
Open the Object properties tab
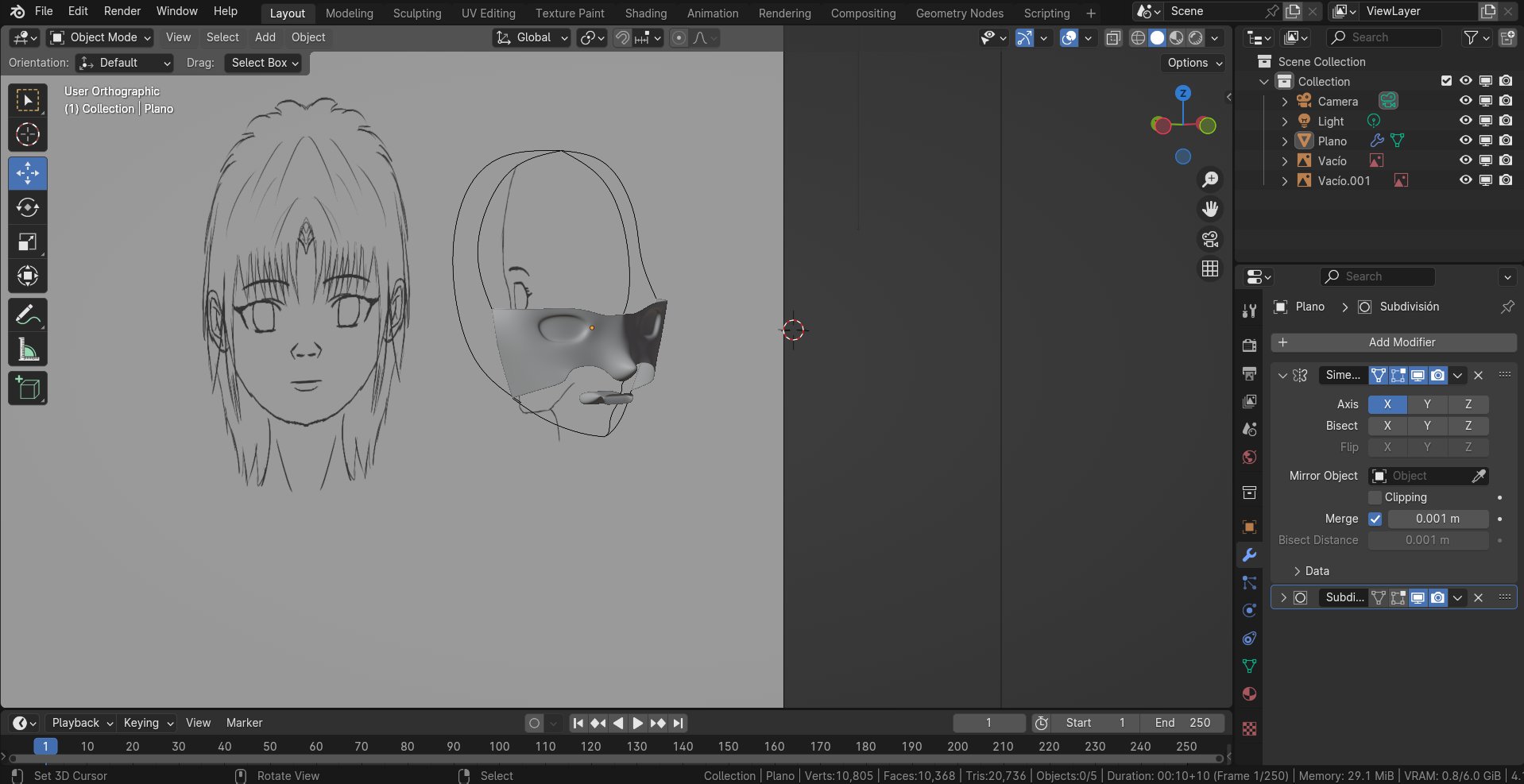pos(1249,527)
